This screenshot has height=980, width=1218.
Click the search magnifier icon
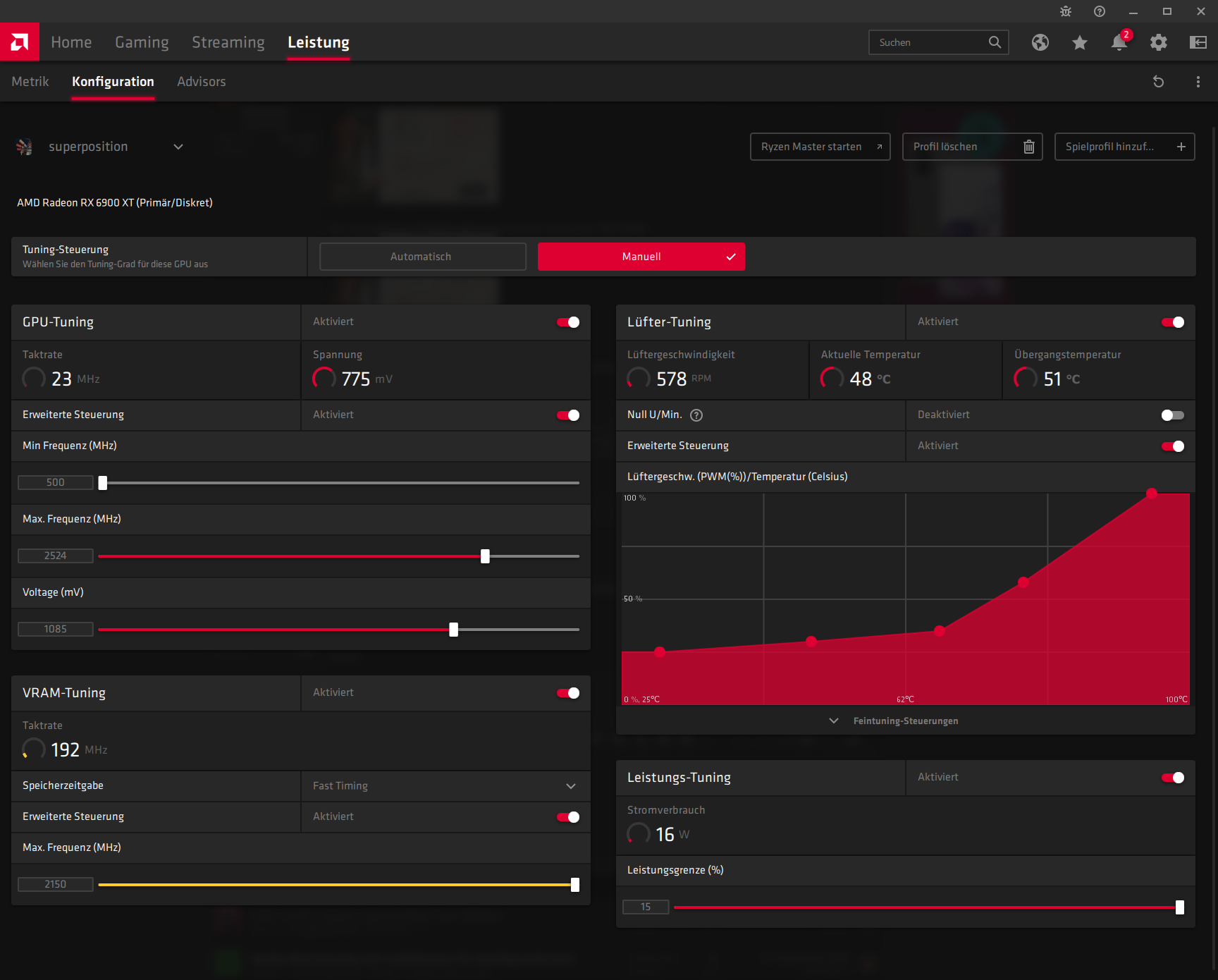(995, 42)
